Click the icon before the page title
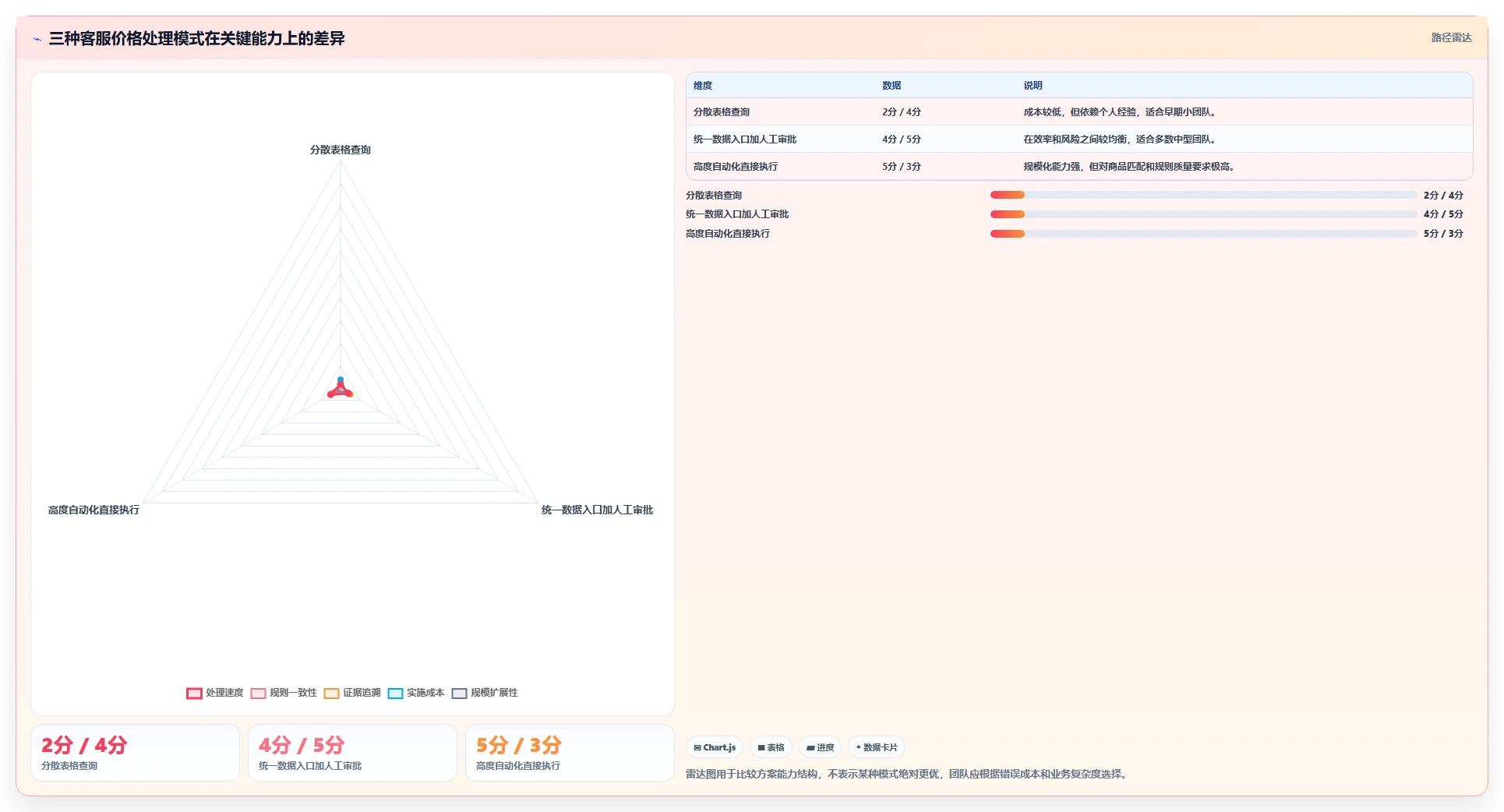1504x812 pixels. click(37, 38)
